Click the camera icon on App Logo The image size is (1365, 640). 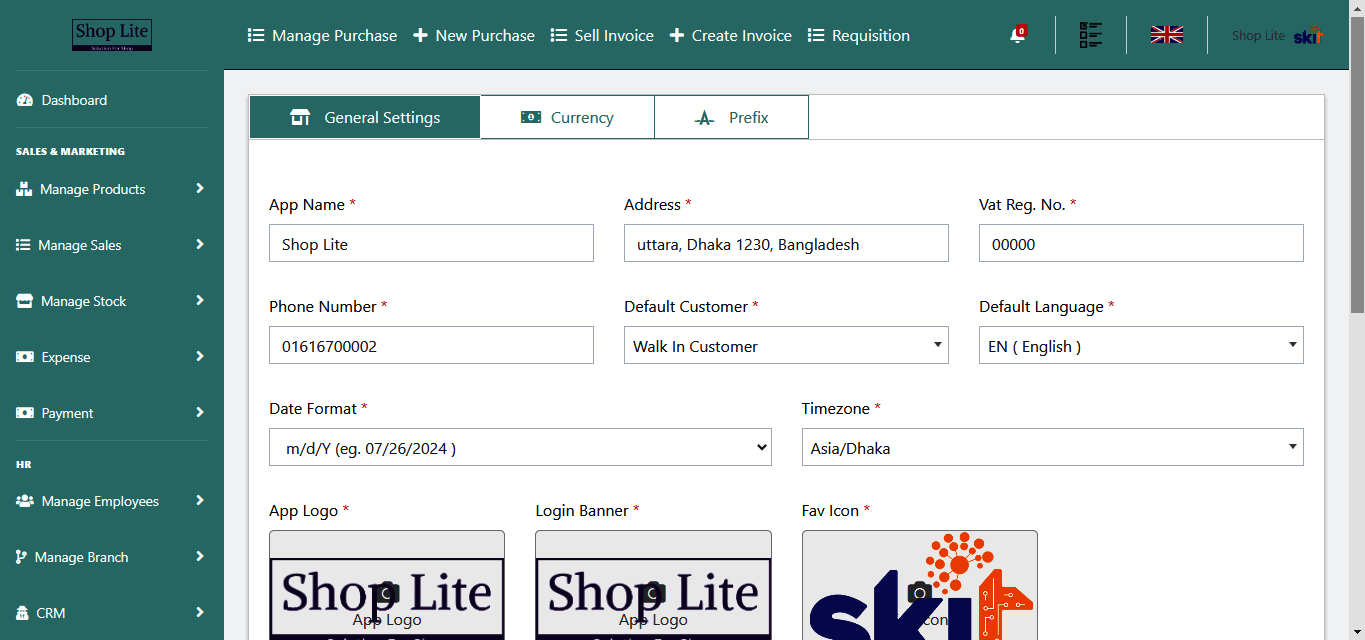tap(386, 593)
